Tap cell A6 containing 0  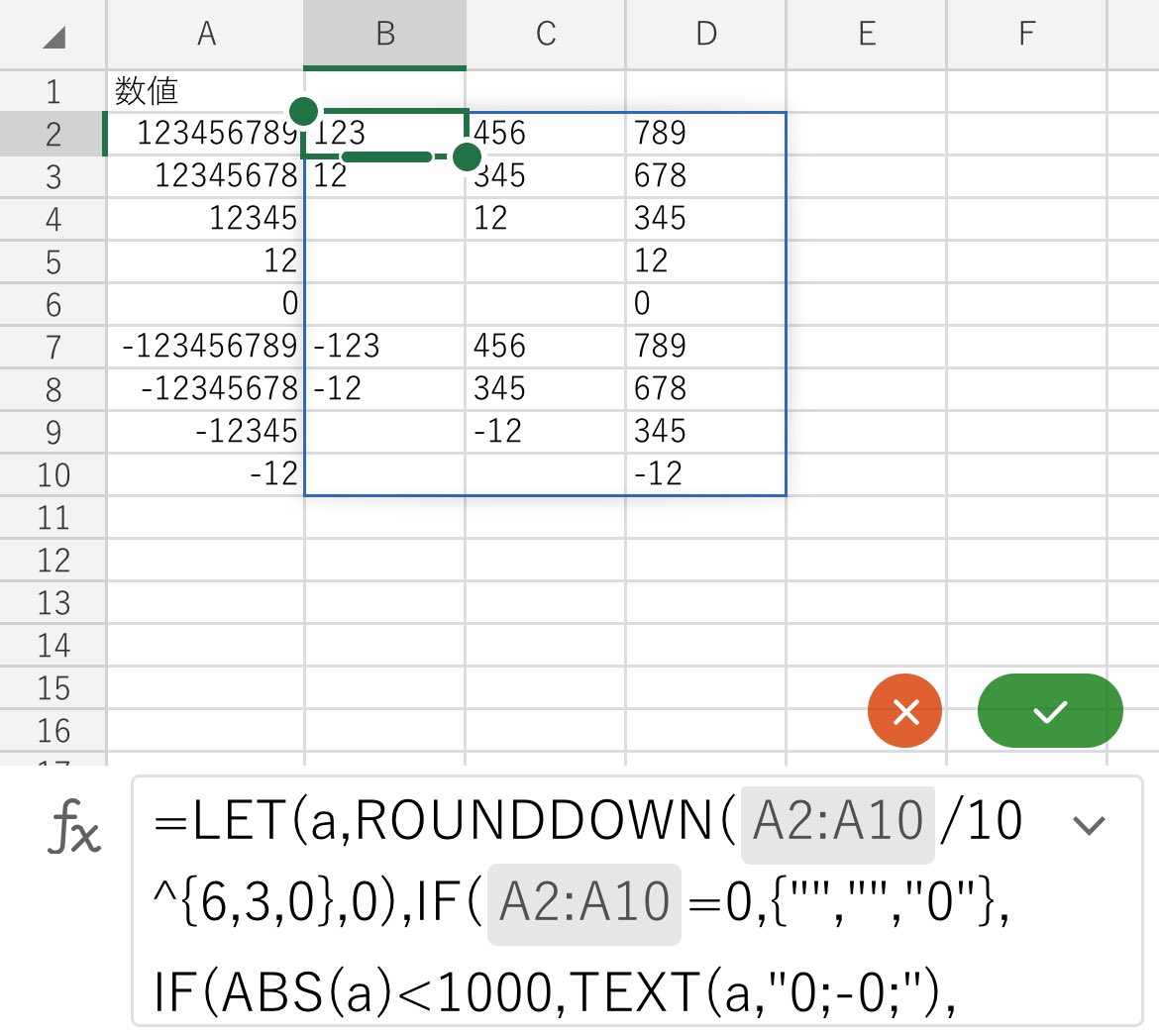205,304
